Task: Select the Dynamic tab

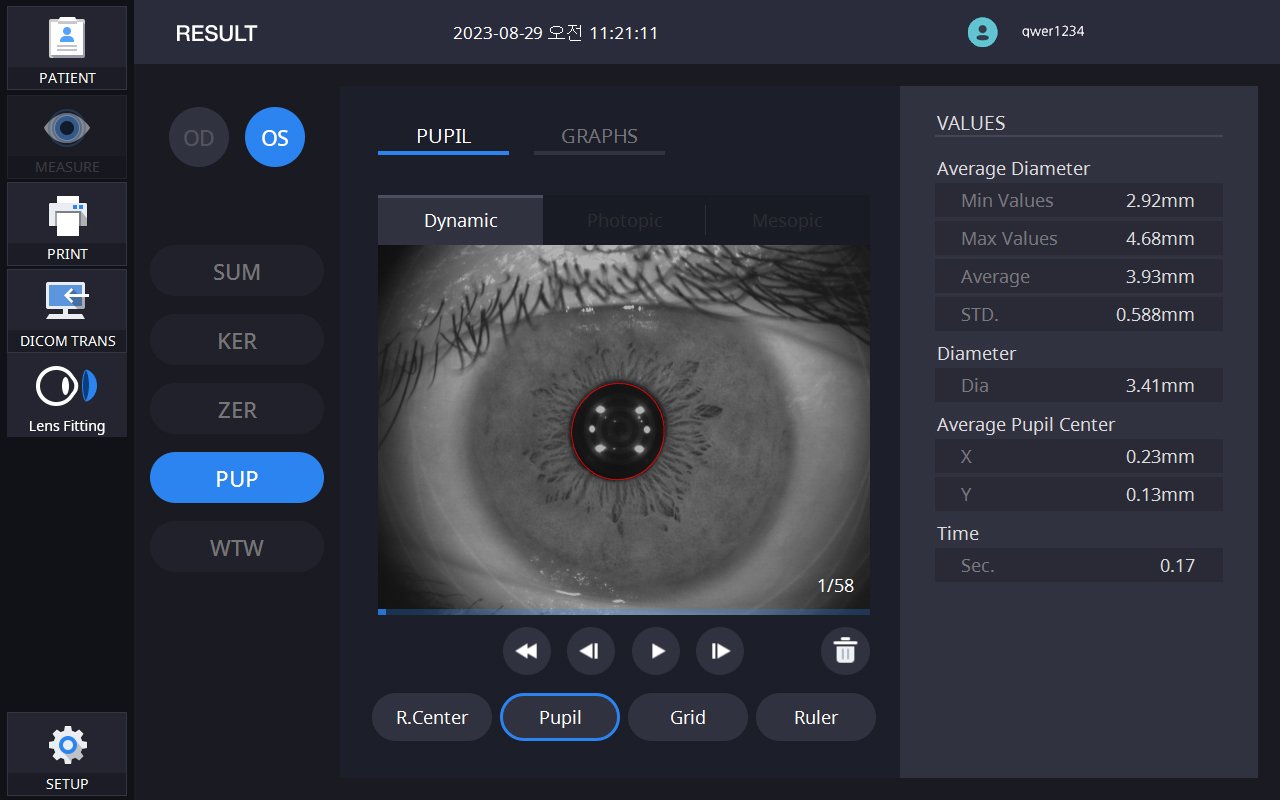Action: click(460, 221)
